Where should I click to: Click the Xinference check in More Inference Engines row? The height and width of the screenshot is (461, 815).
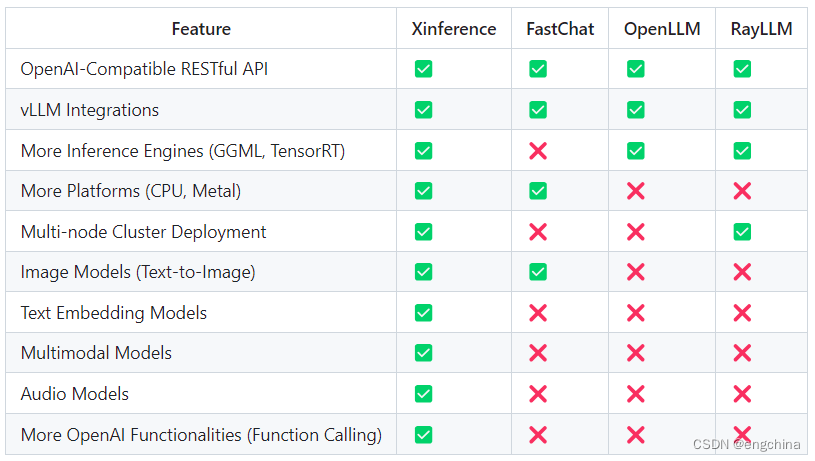click(423, 151)
